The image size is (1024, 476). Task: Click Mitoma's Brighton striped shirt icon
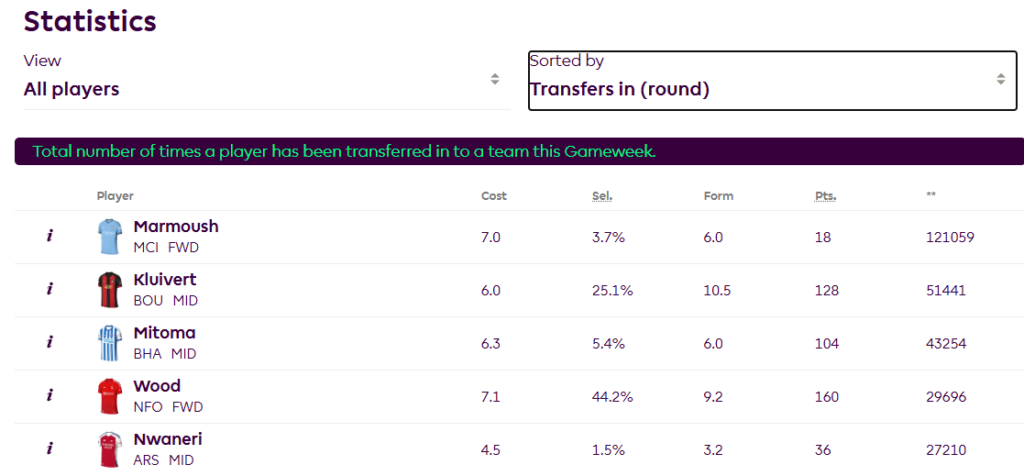[x=109, y=343]
